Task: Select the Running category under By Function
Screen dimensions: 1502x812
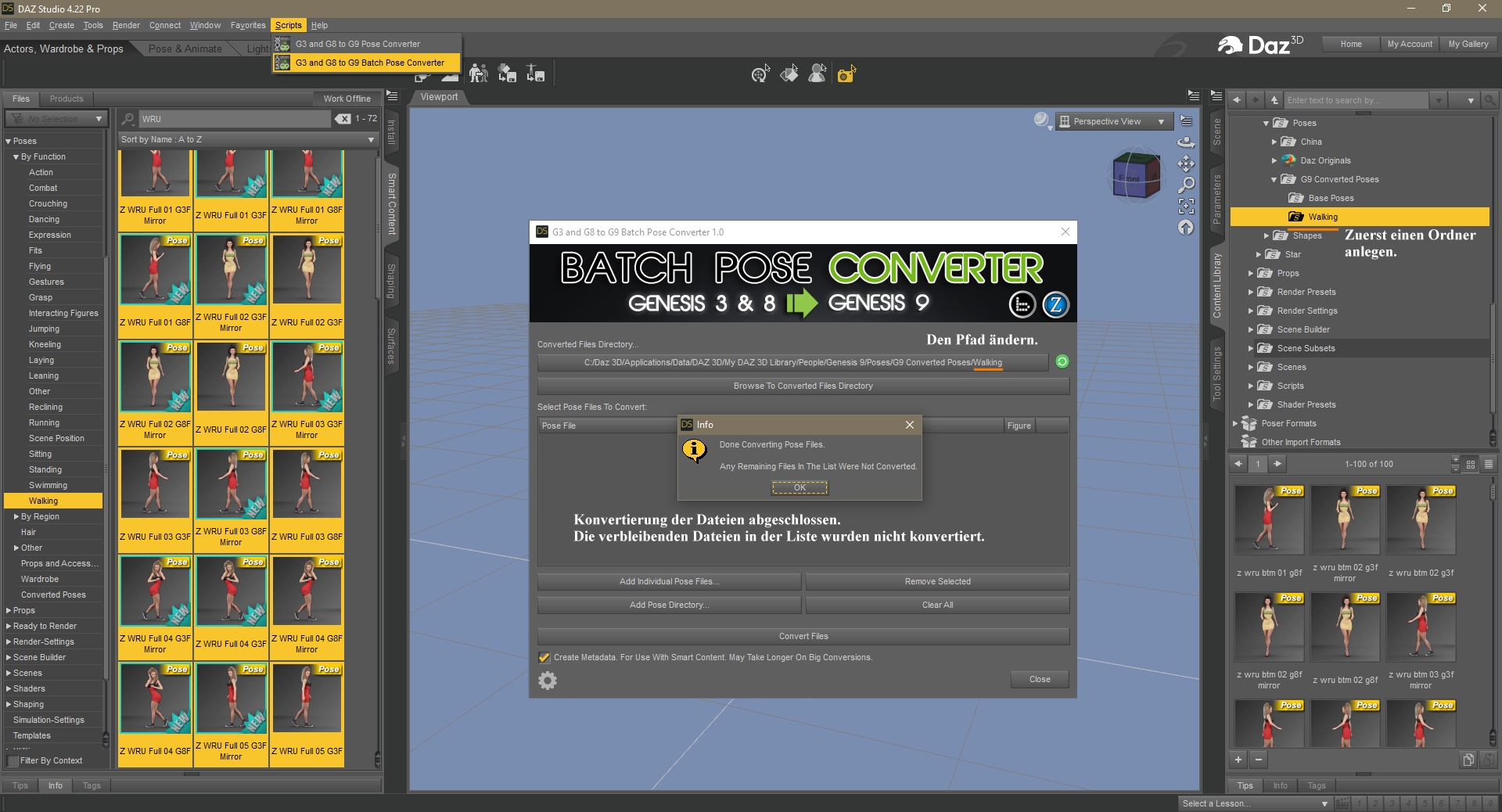Action: pyautogui.click(x=44, y=422)
